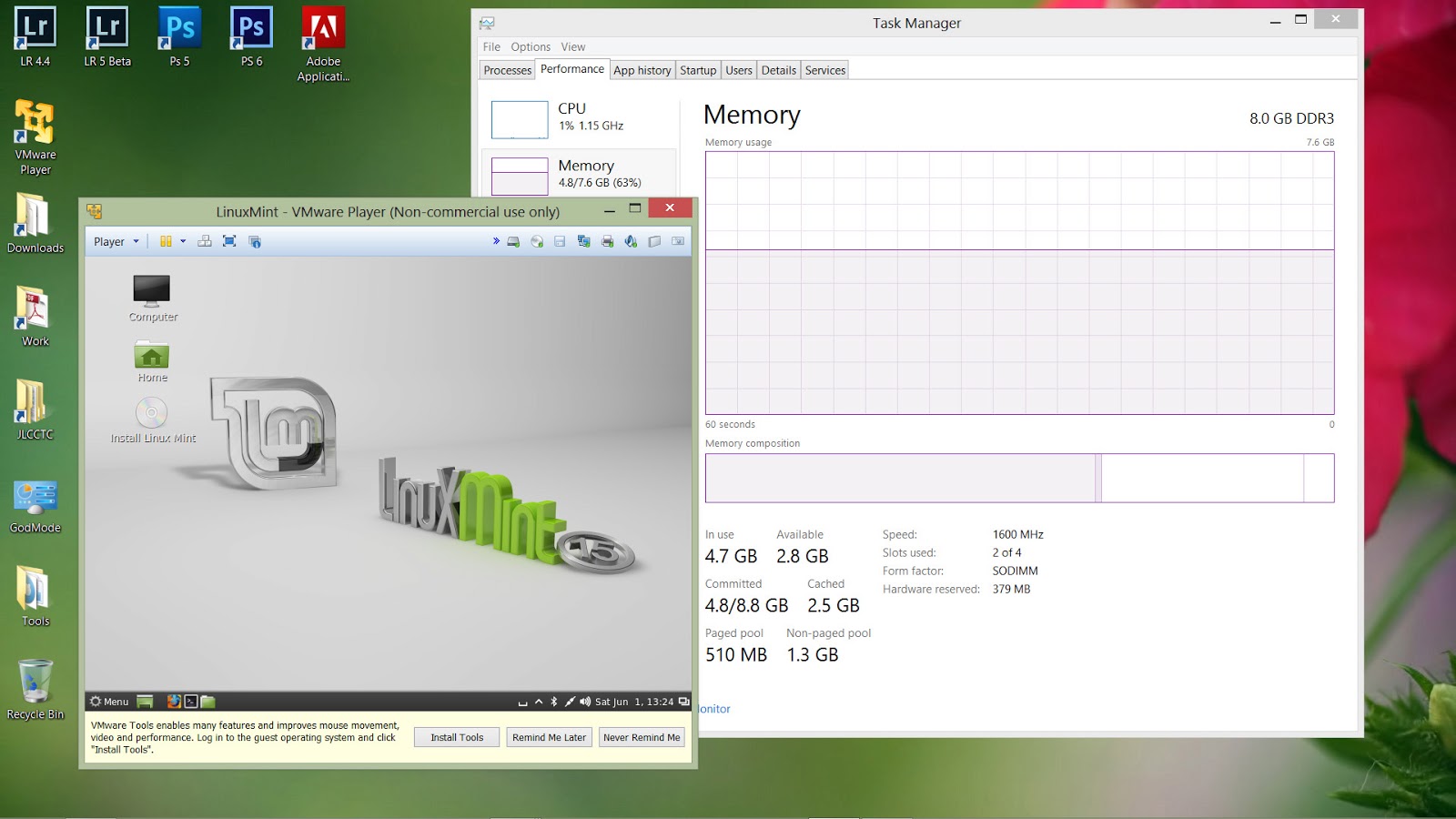Click the CD/DVD drive device icon in VMware

[x=537, y=241]
